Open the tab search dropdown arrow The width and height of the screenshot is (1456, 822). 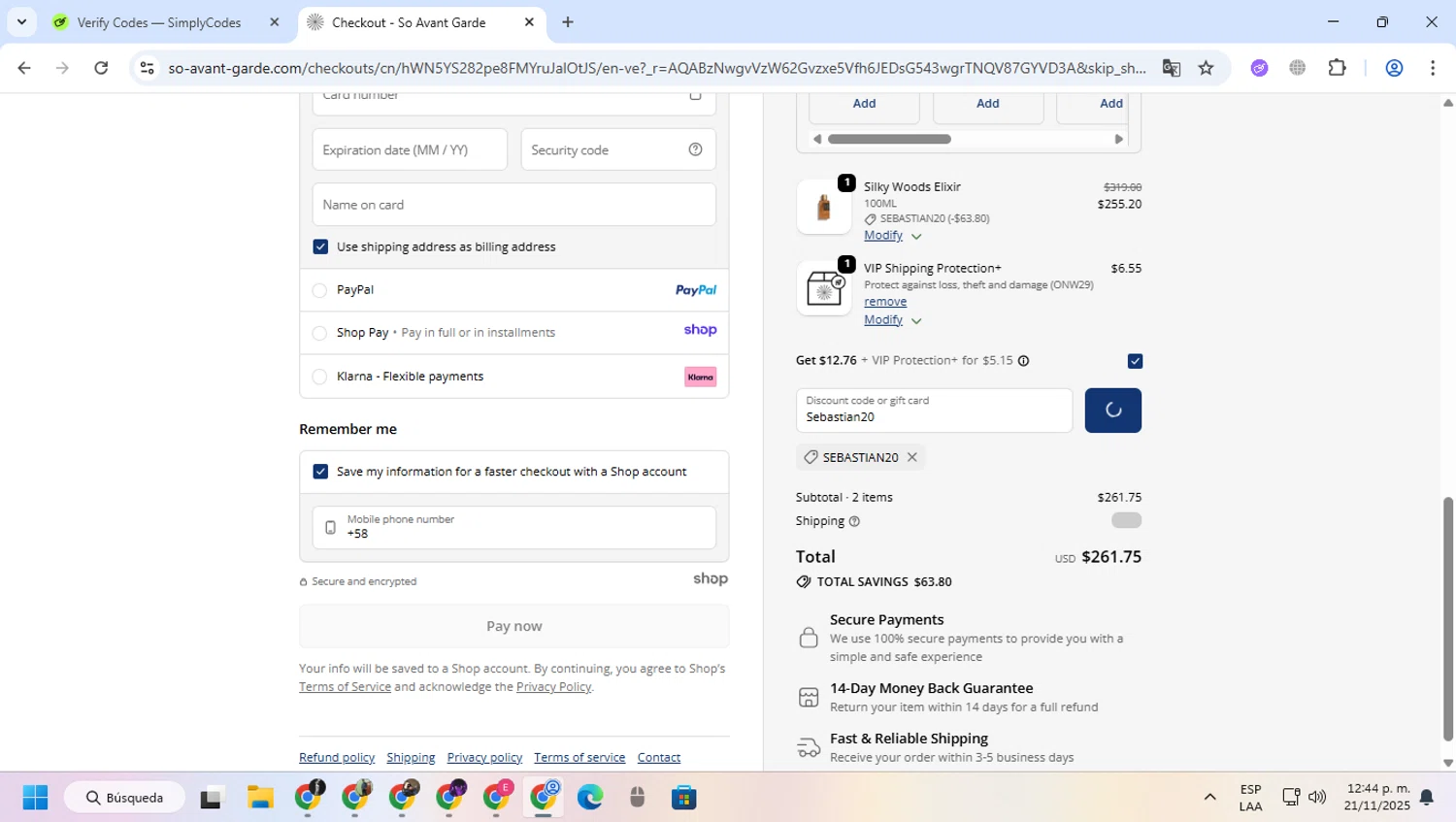(21, 21)
